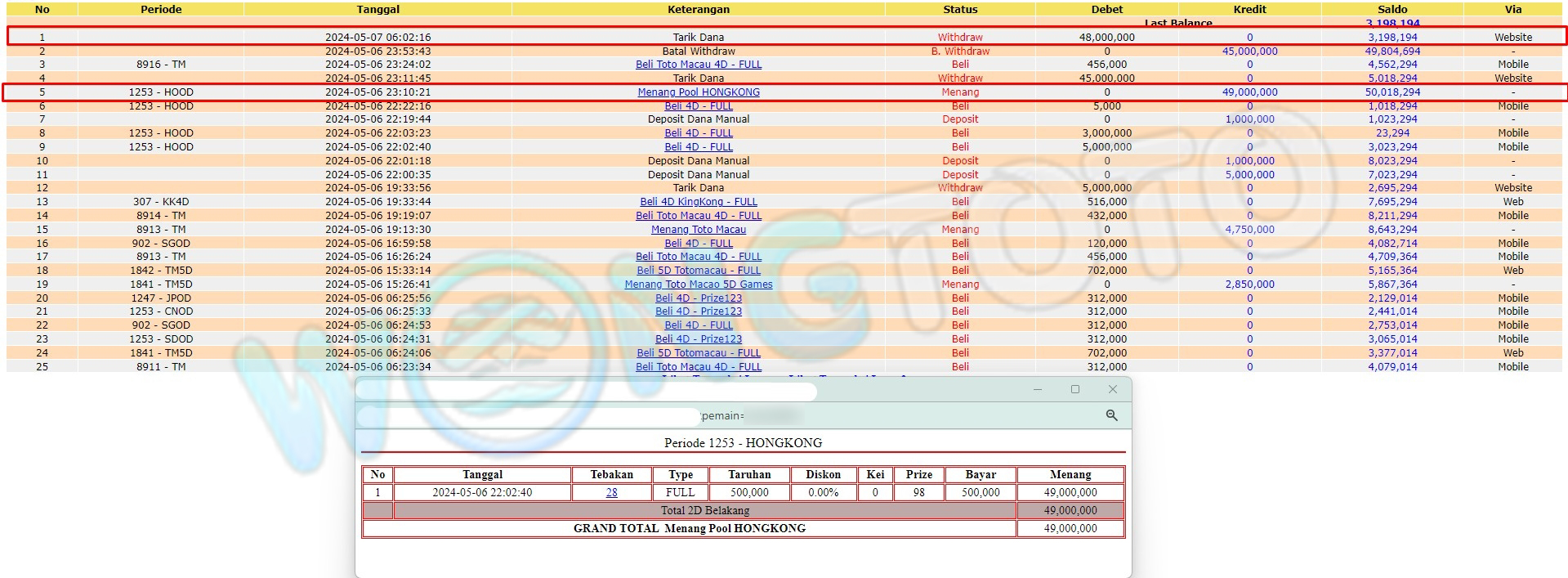Image resolution: width=1568 pixels, height=578 pixels.
Task: Open Beli Toto Macau 4D link for 8914 - TM
Action: click(699, 216)
